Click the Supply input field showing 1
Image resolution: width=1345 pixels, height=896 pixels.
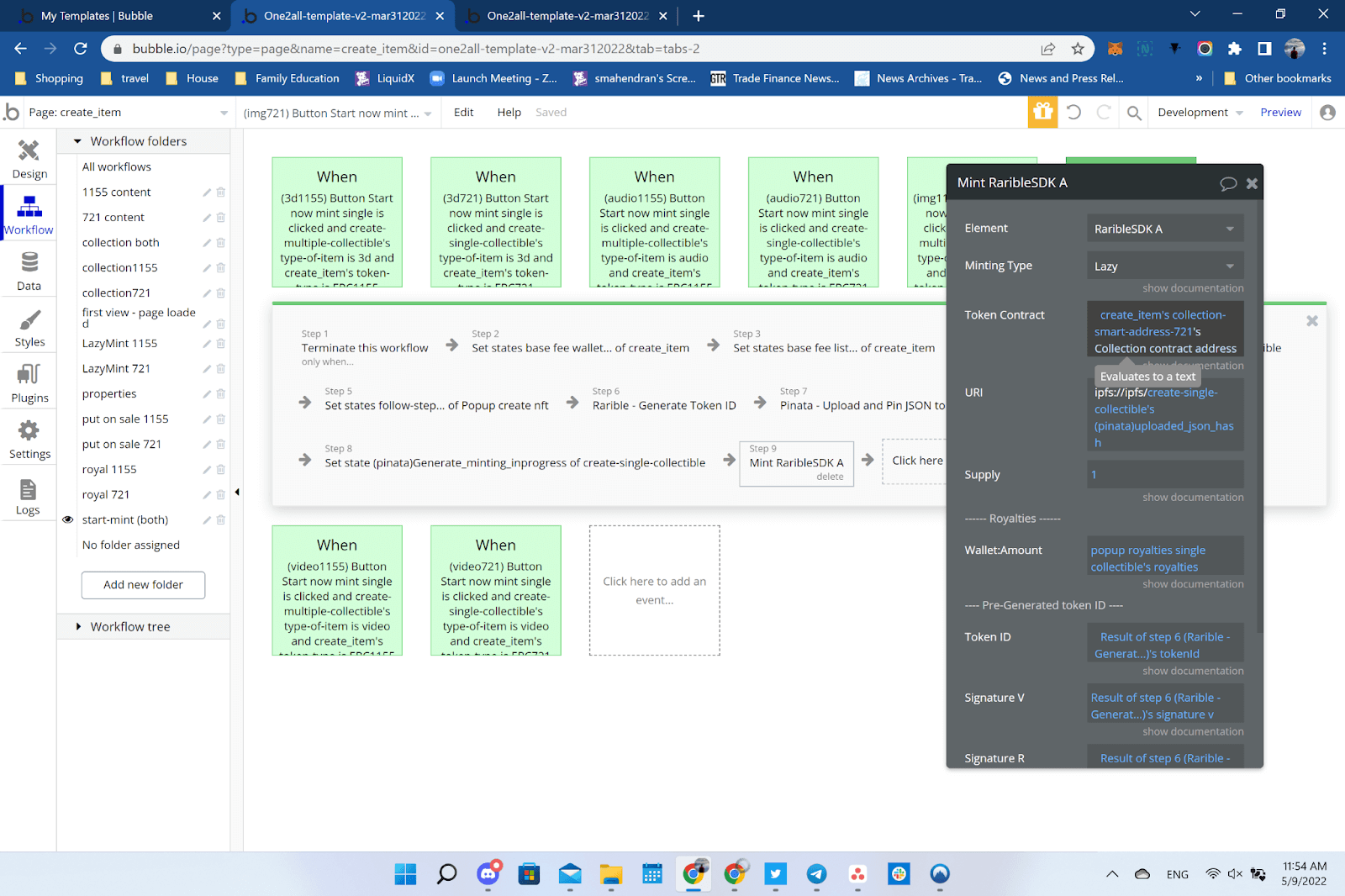pyautogui.click(x=1164, y=474)
